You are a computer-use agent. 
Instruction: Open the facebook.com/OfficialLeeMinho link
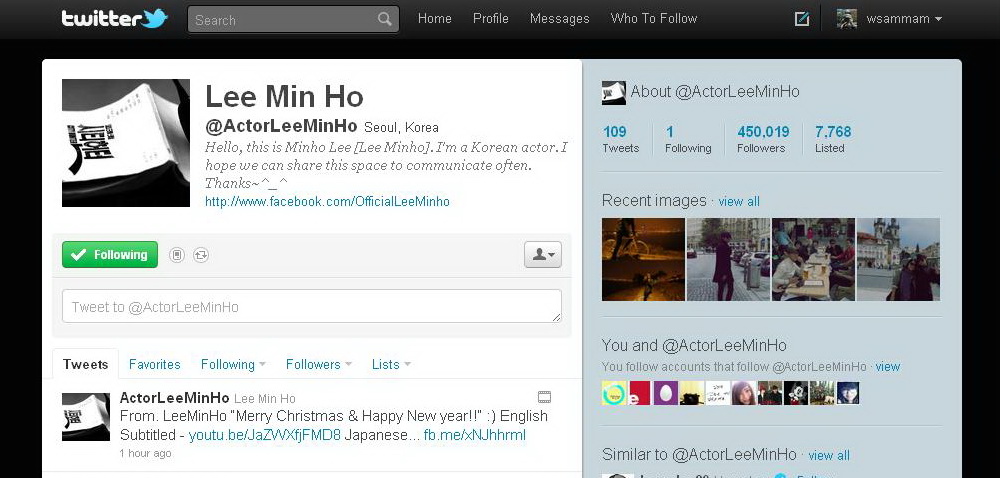[327, 202]
